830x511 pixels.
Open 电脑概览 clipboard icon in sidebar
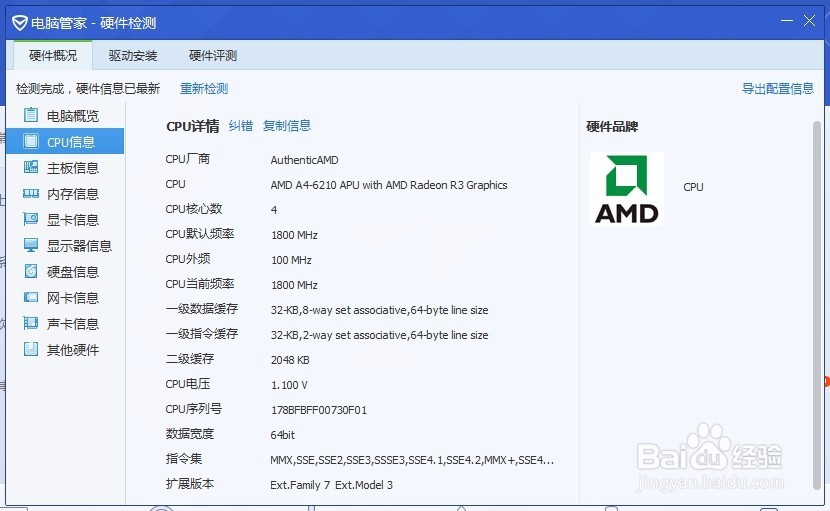pos(31,114)
